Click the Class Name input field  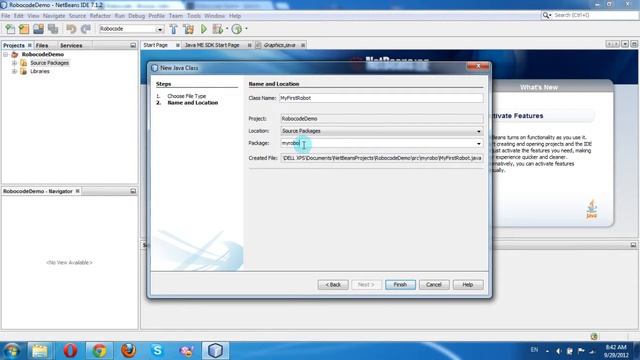coord(381,98)
